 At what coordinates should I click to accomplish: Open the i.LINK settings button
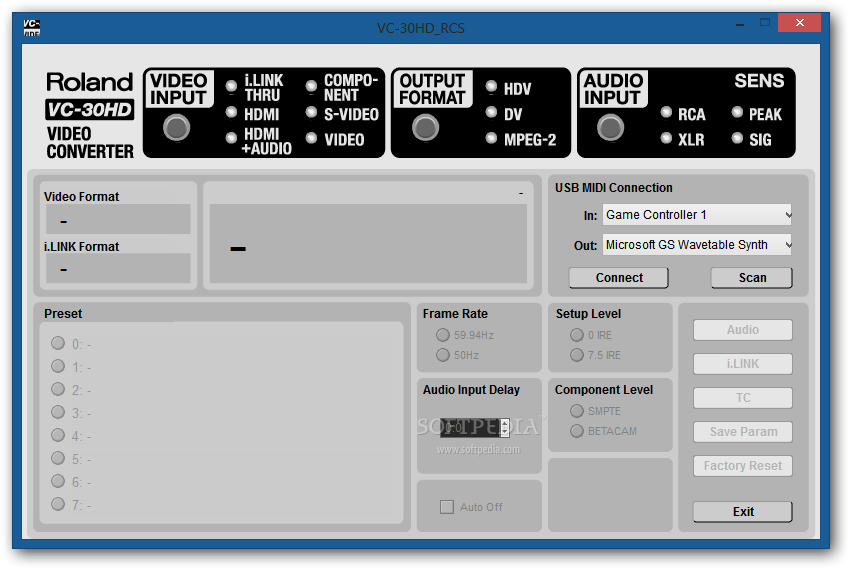(x=743, y=364)
